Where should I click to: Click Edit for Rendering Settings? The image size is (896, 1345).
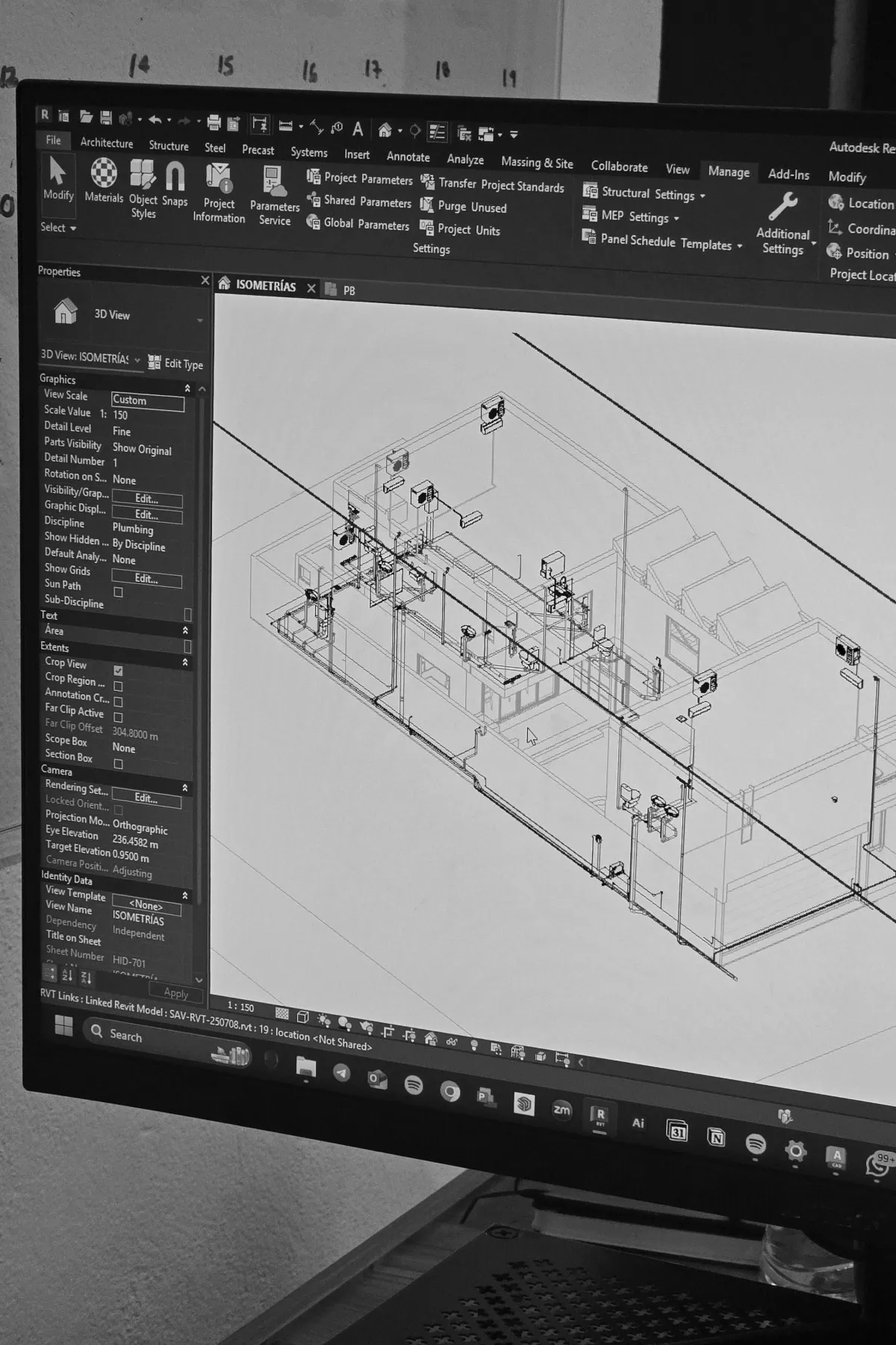[146, 798]
